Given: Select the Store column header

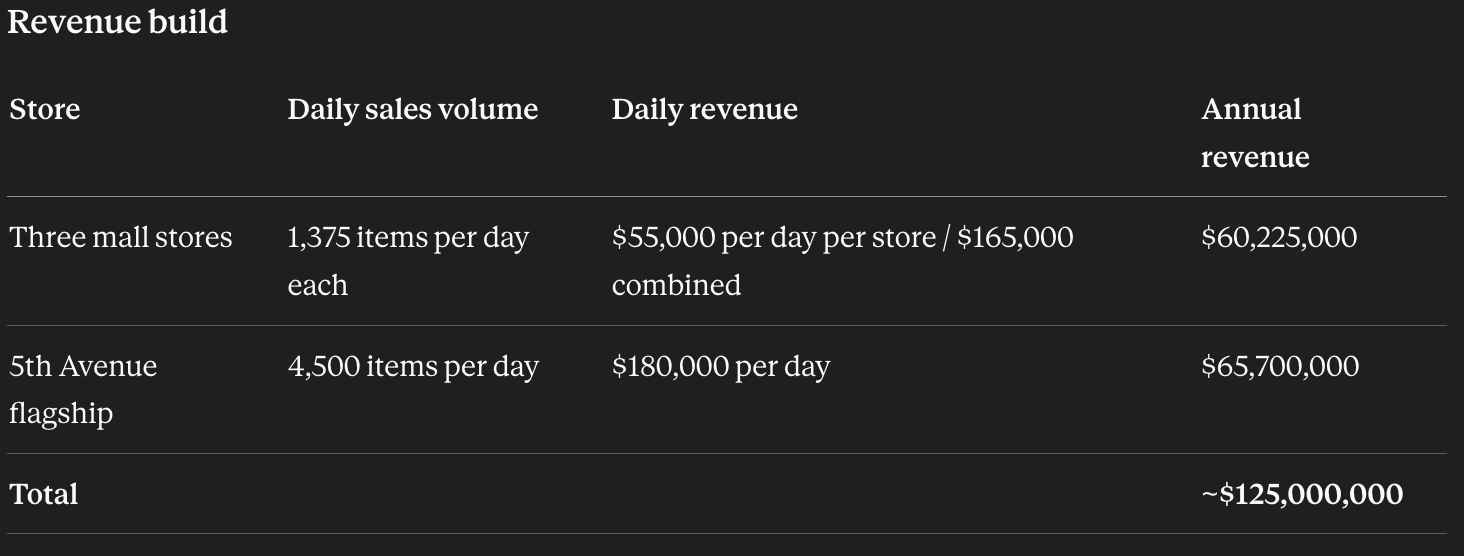Looking at the screenshot, I should pyautogui.click(x=45, y=109).
